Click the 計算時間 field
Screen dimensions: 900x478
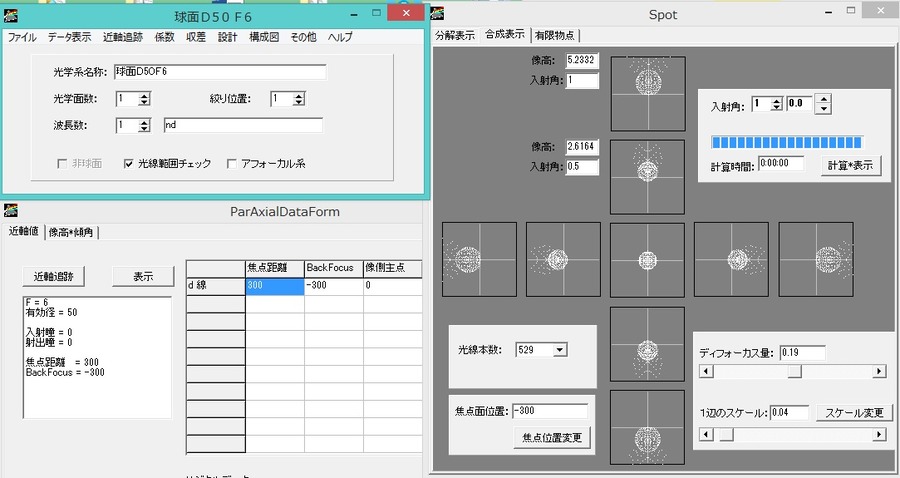tap(781, 164)
